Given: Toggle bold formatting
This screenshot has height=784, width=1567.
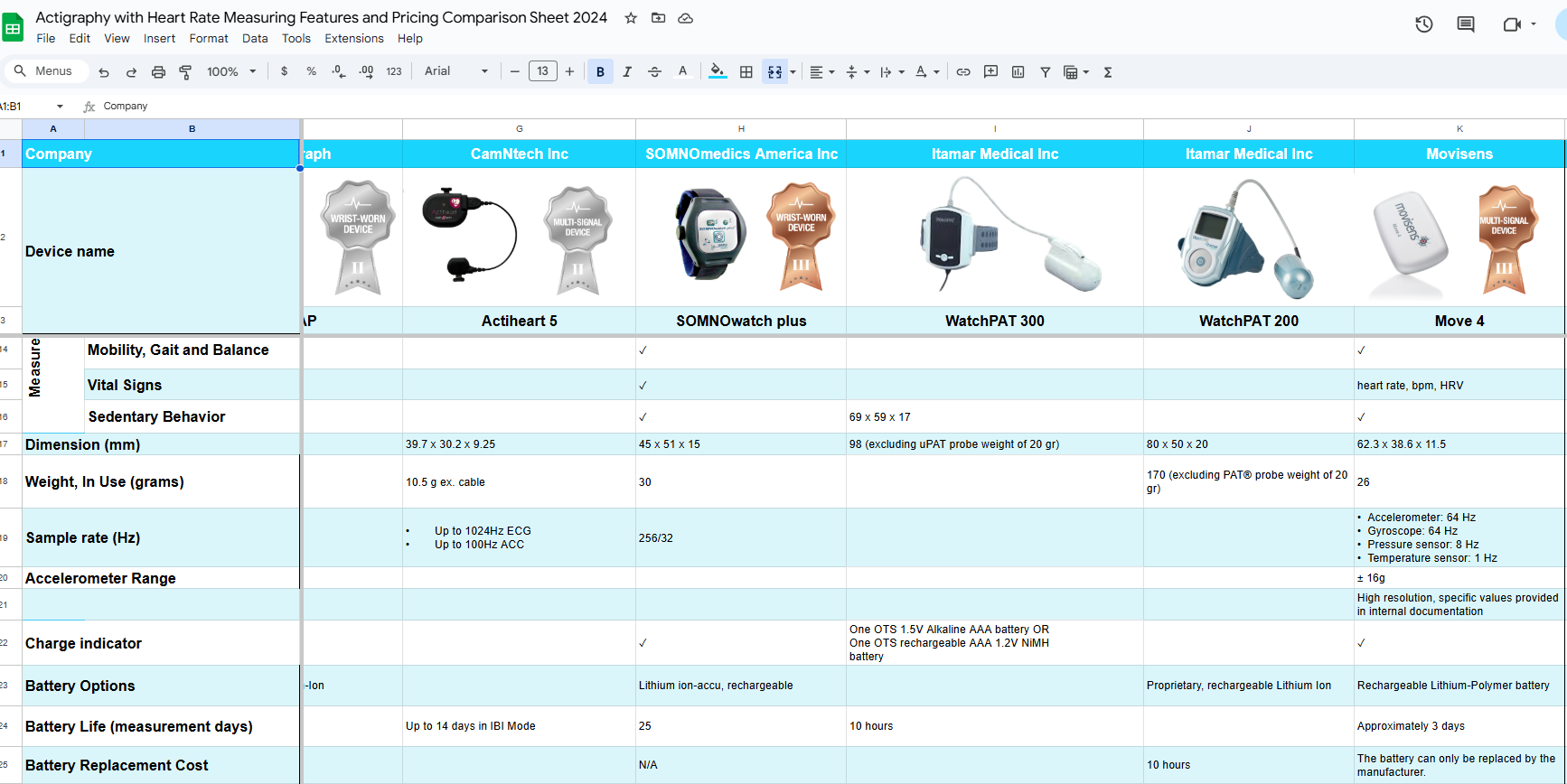Looking at the screenshot, I should click(x=600, y=71).
